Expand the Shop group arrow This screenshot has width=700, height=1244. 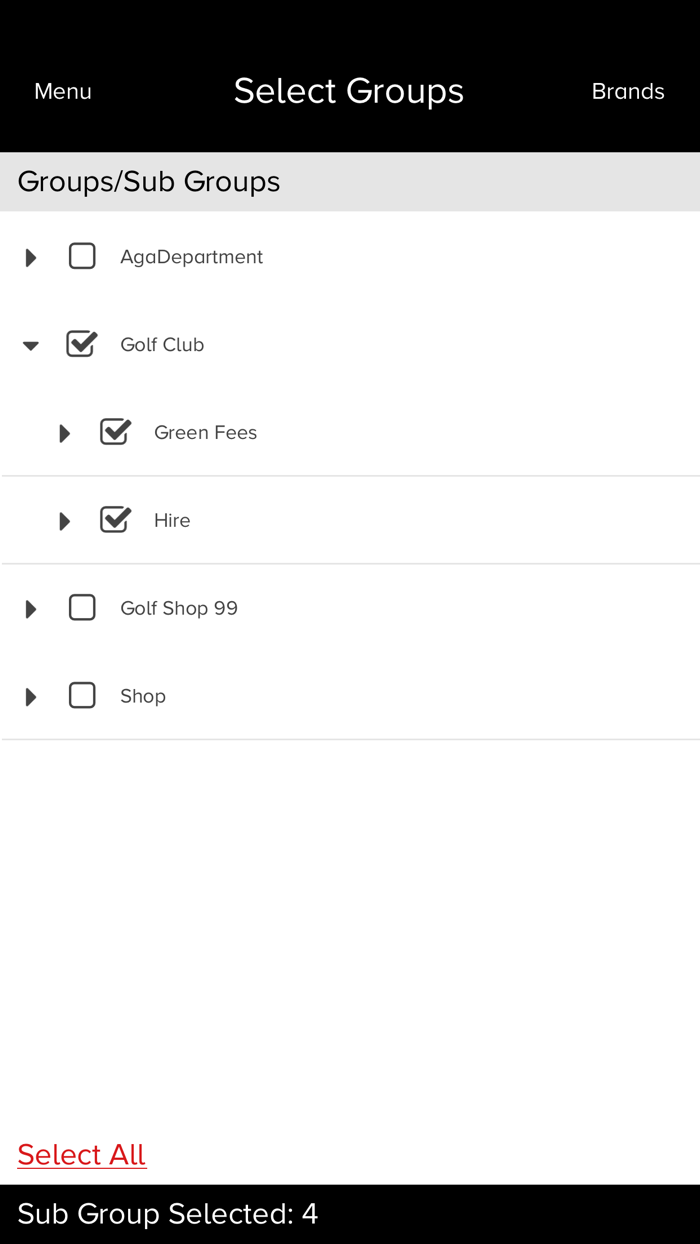coord(31,697)
